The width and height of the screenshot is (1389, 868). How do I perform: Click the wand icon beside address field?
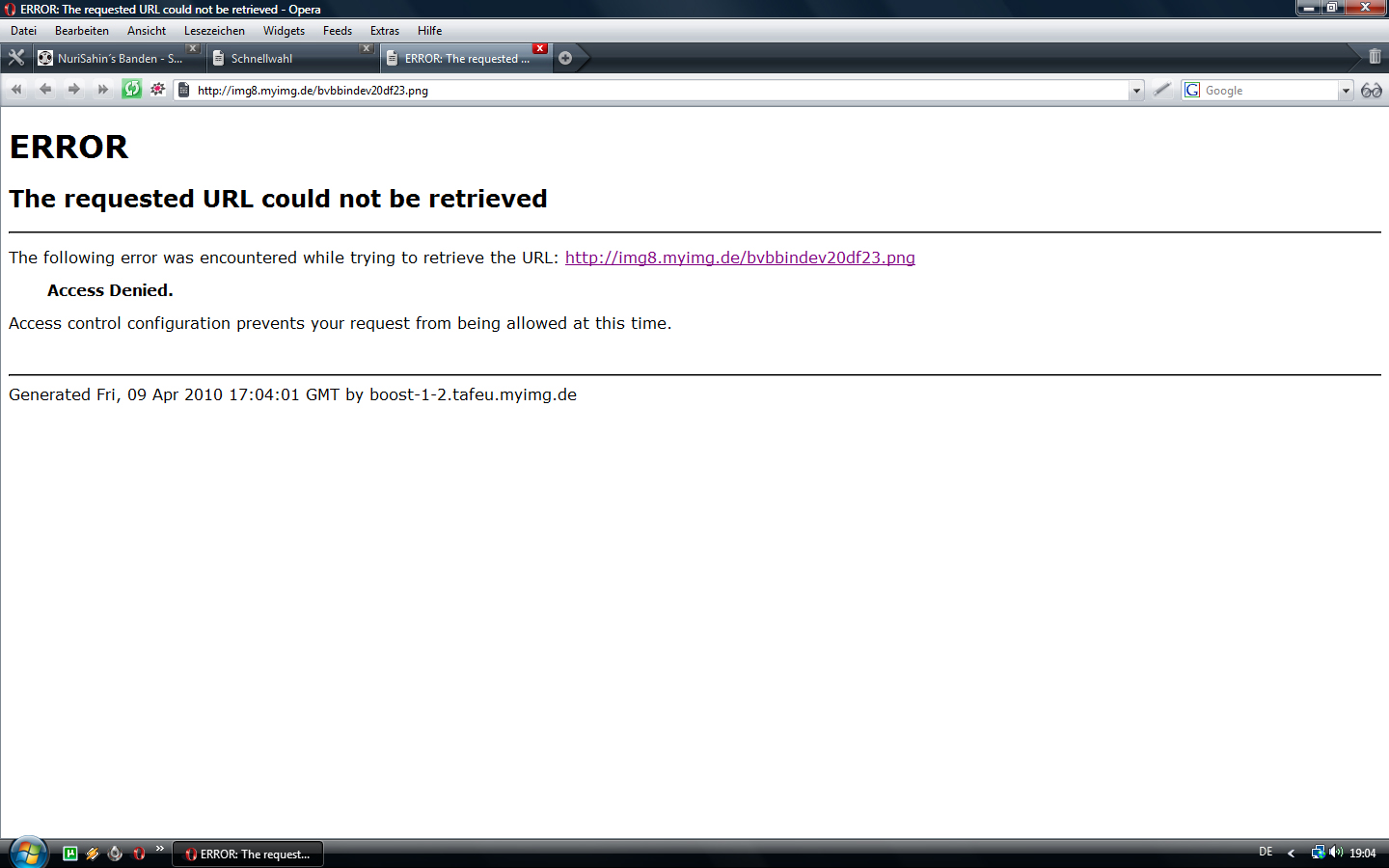pos(1162,90)
